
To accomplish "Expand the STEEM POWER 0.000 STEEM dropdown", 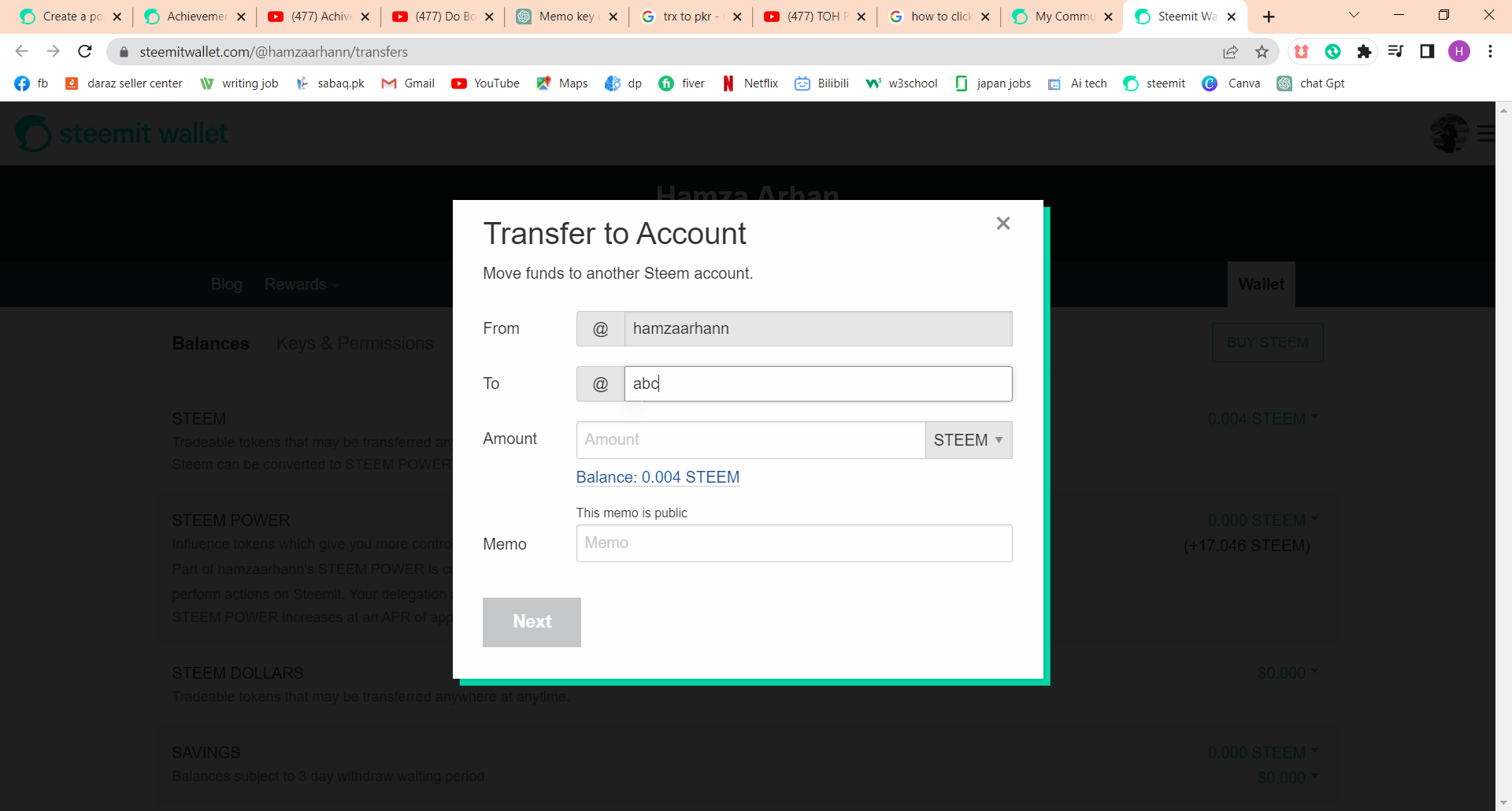I will pos(1262,520).
